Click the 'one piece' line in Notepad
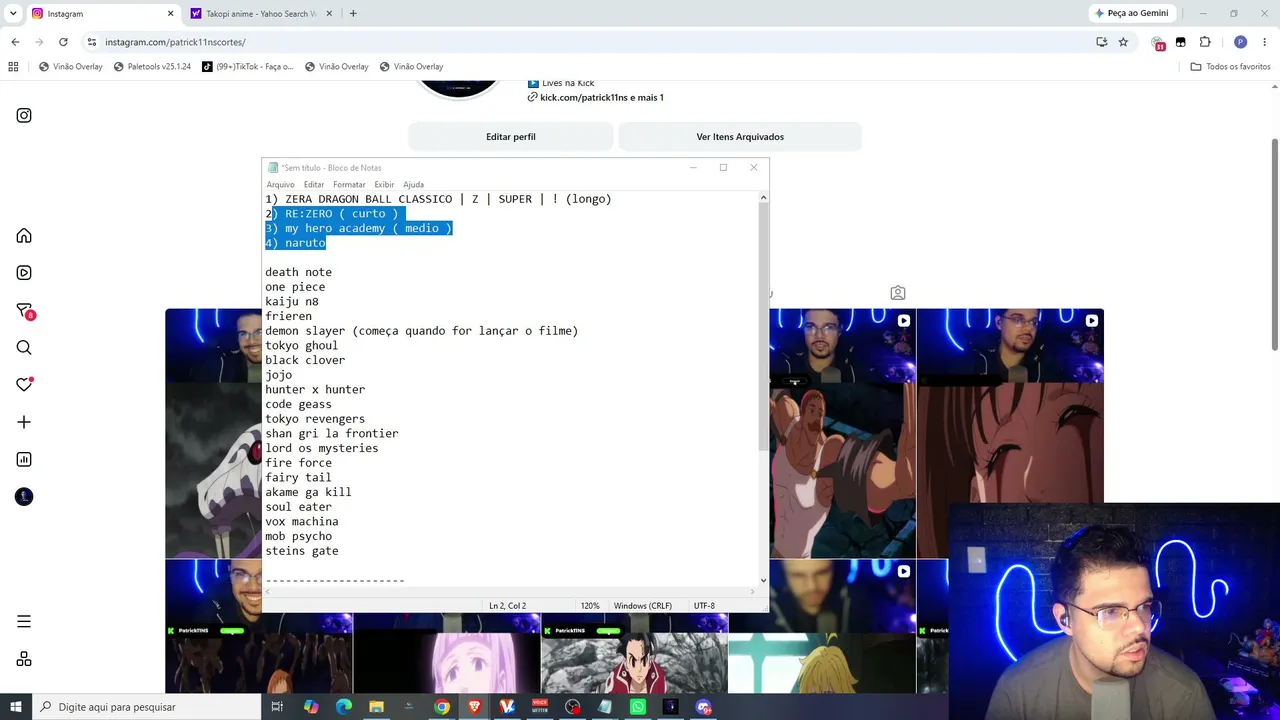The height and width of the screenshot is (720, 1280). click(x=295, y=287)
